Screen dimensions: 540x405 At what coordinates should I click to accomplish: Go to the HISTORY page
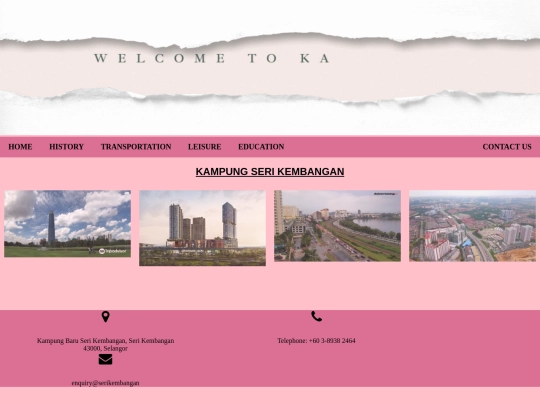pyautogui.click(x=66, y=147)
